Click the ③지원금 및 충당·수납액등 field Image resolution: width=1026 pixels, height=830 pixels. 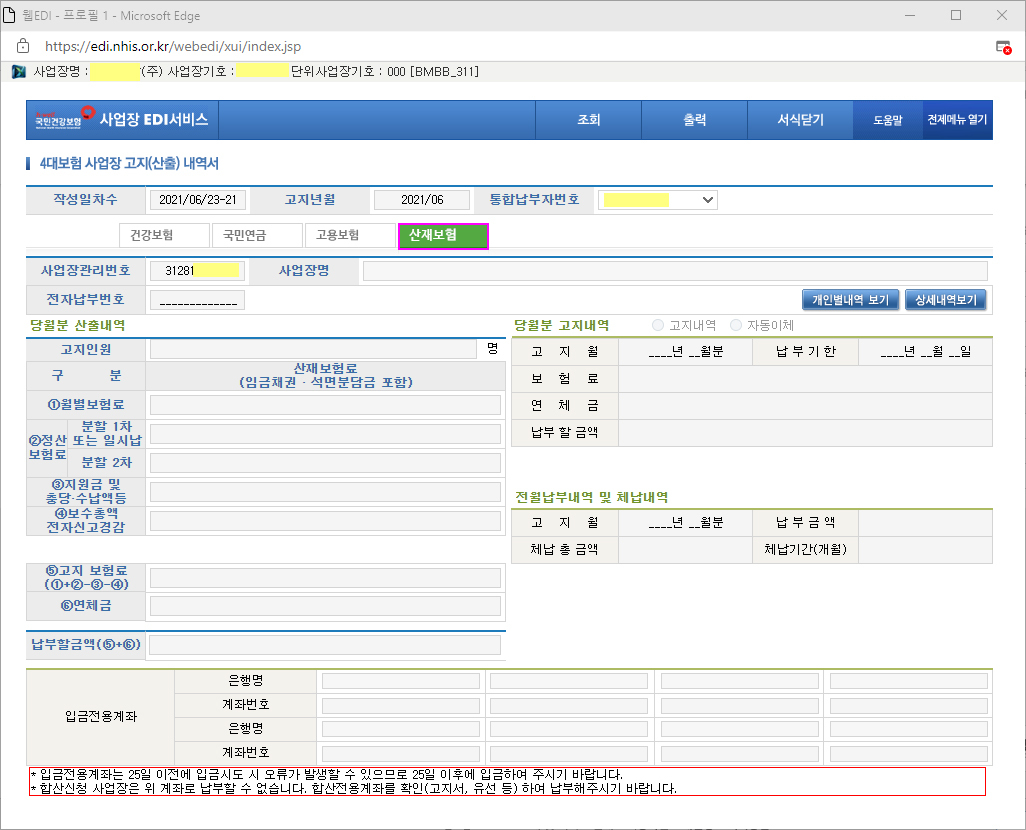click(325, 492)
